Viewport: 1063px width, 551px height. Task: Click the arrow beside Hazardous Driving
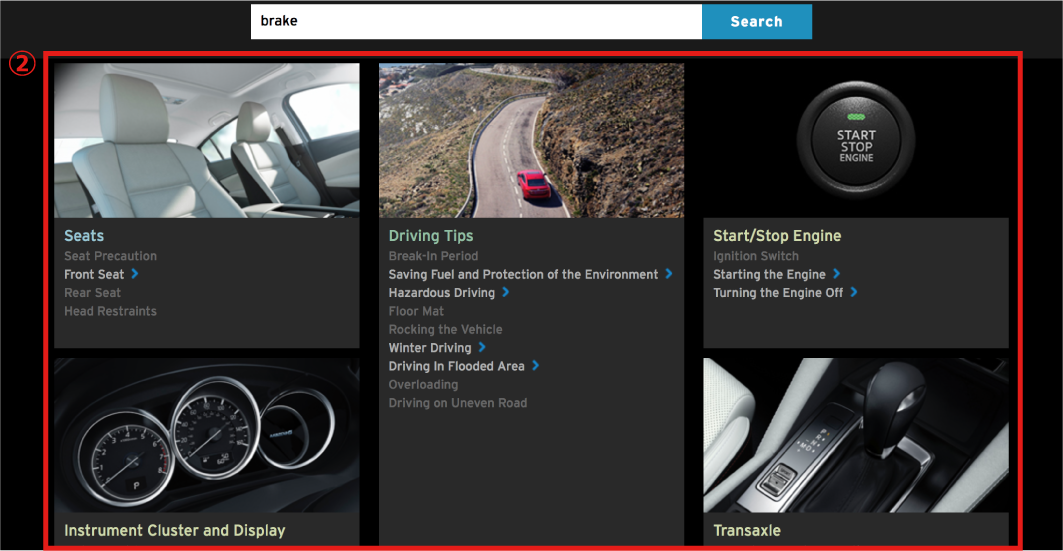pyautogui.click(x=506, y=293)
